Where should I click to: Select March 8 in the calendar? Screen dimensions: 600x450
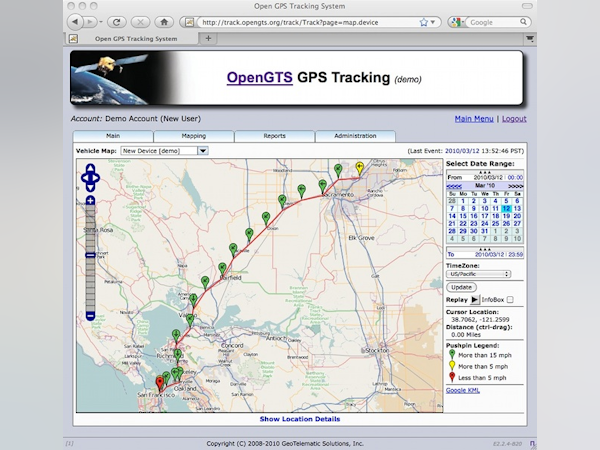[x=463, y=209]
